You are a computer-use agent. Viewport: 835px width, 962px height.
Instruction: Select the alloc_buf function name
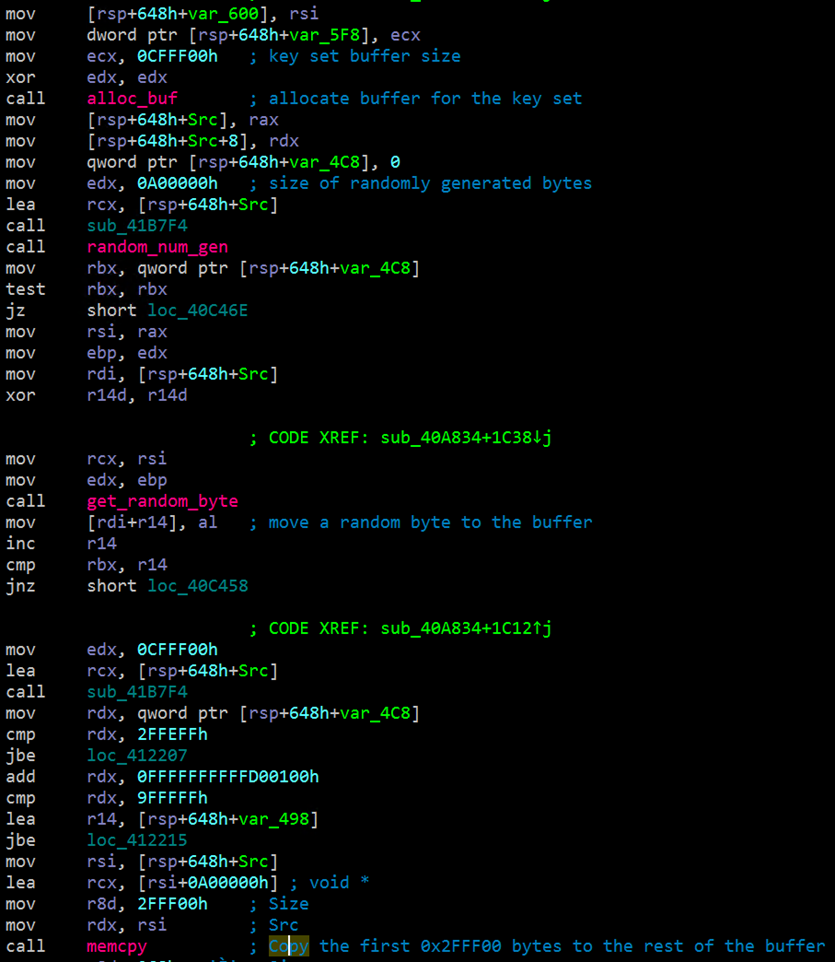tap(132, 98)
